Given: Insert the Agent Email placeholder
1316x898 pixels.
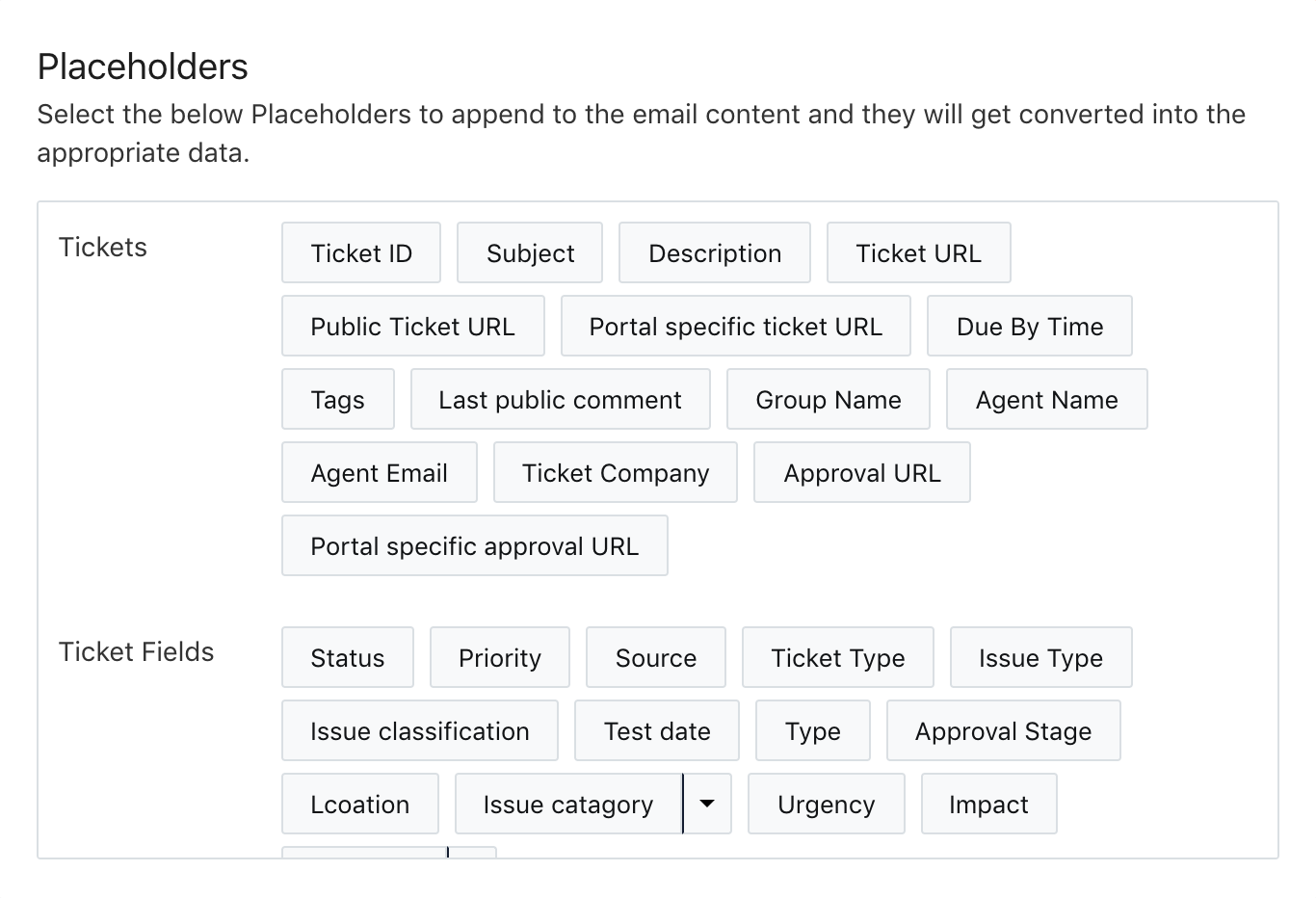Looking at the screenshot, I should point(380,472).
